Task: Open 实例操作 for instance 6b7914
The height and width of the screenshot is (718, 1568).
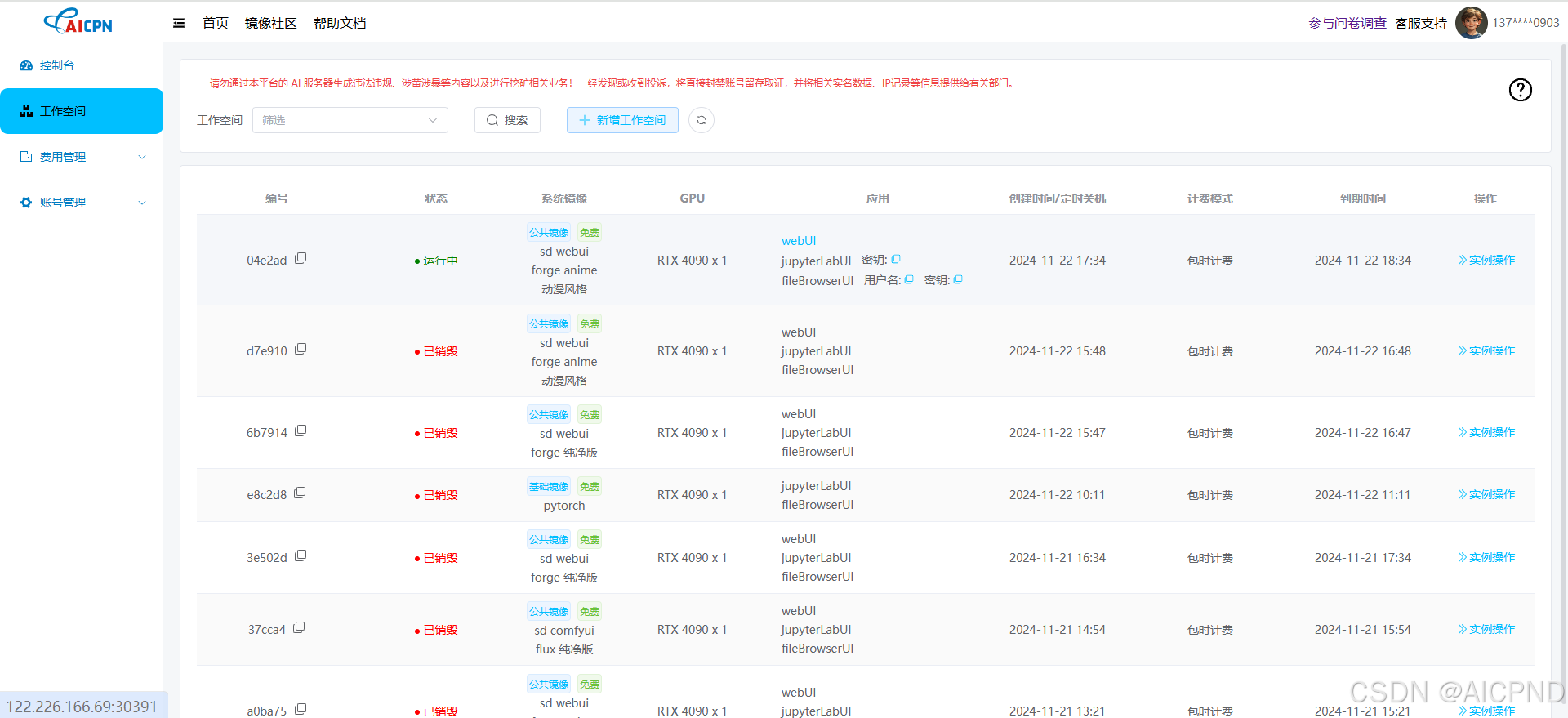Action: pyautogui.click(x=1486, y=432)
